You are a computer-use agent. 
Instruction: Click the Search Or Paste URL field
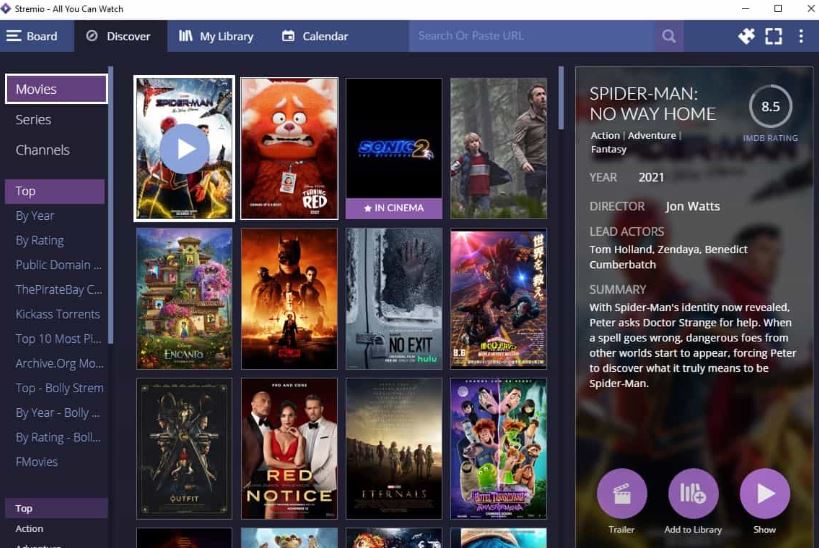click(x=532, y=36)
